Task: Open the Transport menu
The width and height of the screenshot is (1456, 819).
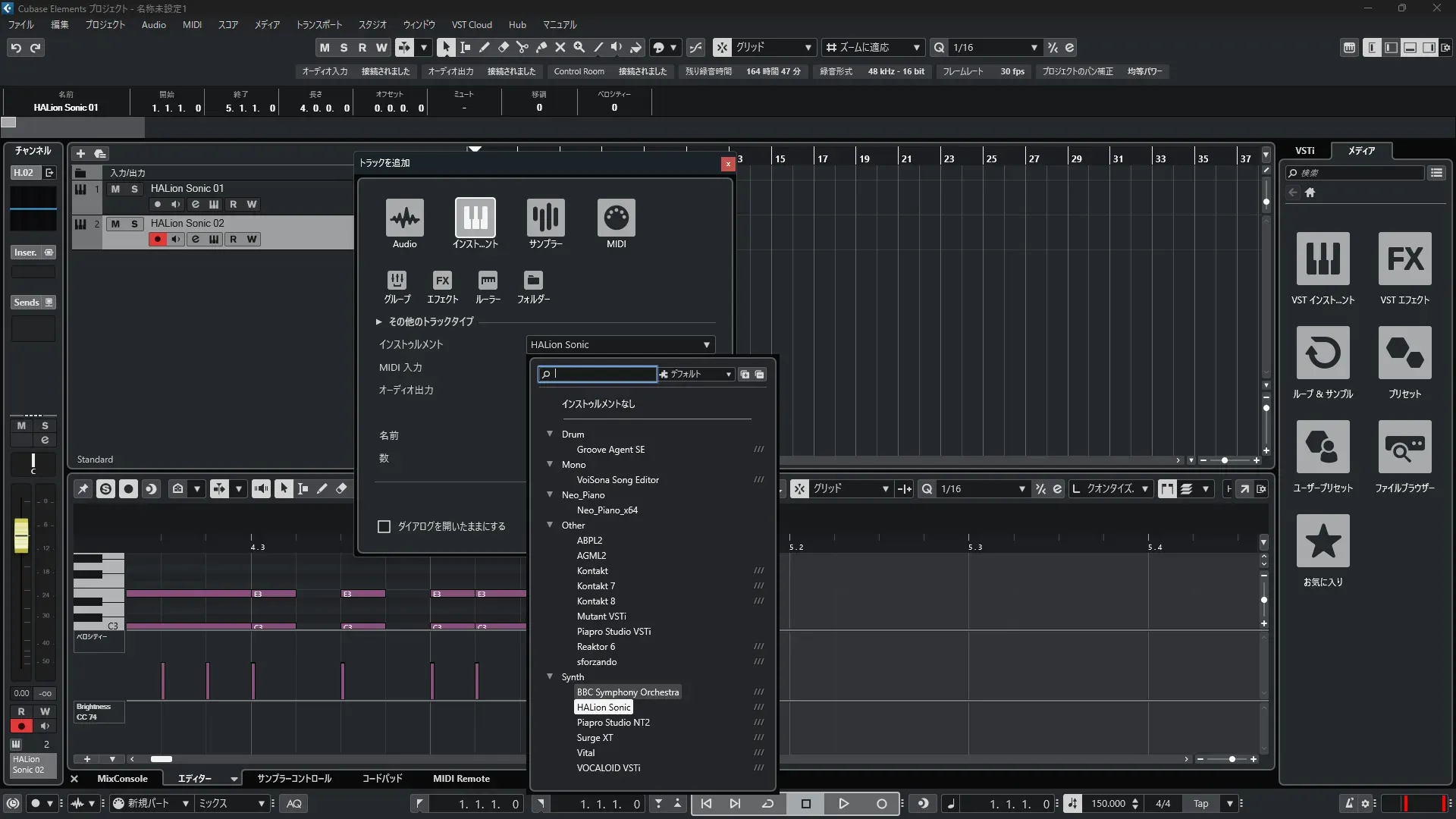Action: coord(318,25)
